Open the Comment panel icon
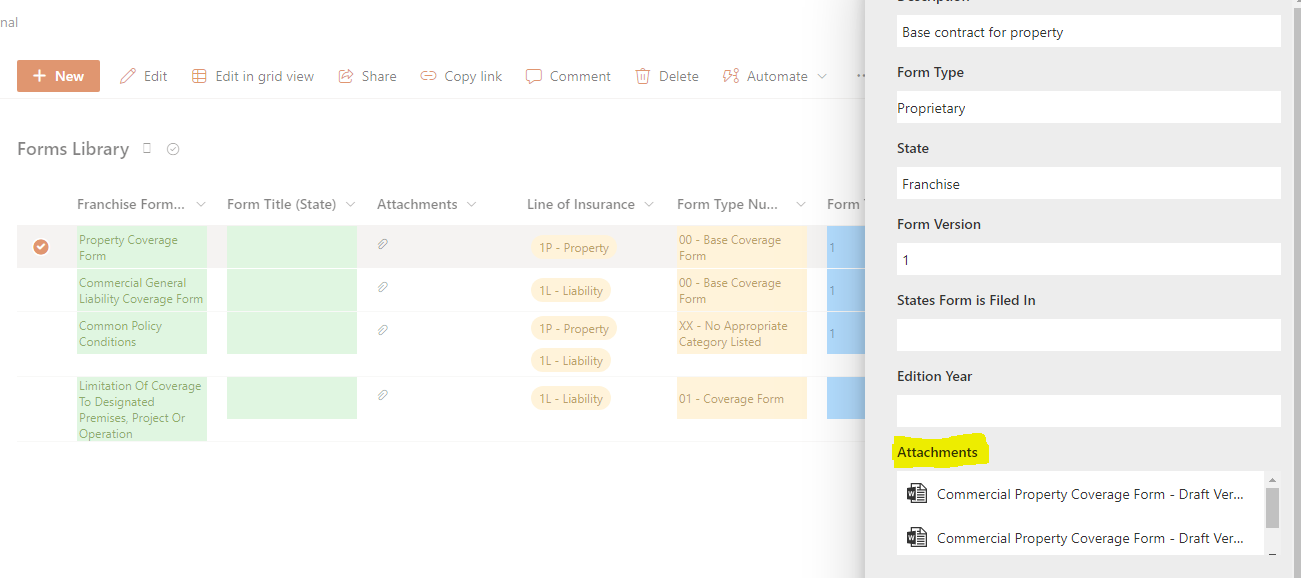Screen dimensions: 1301x578 (x=534, y=75)
